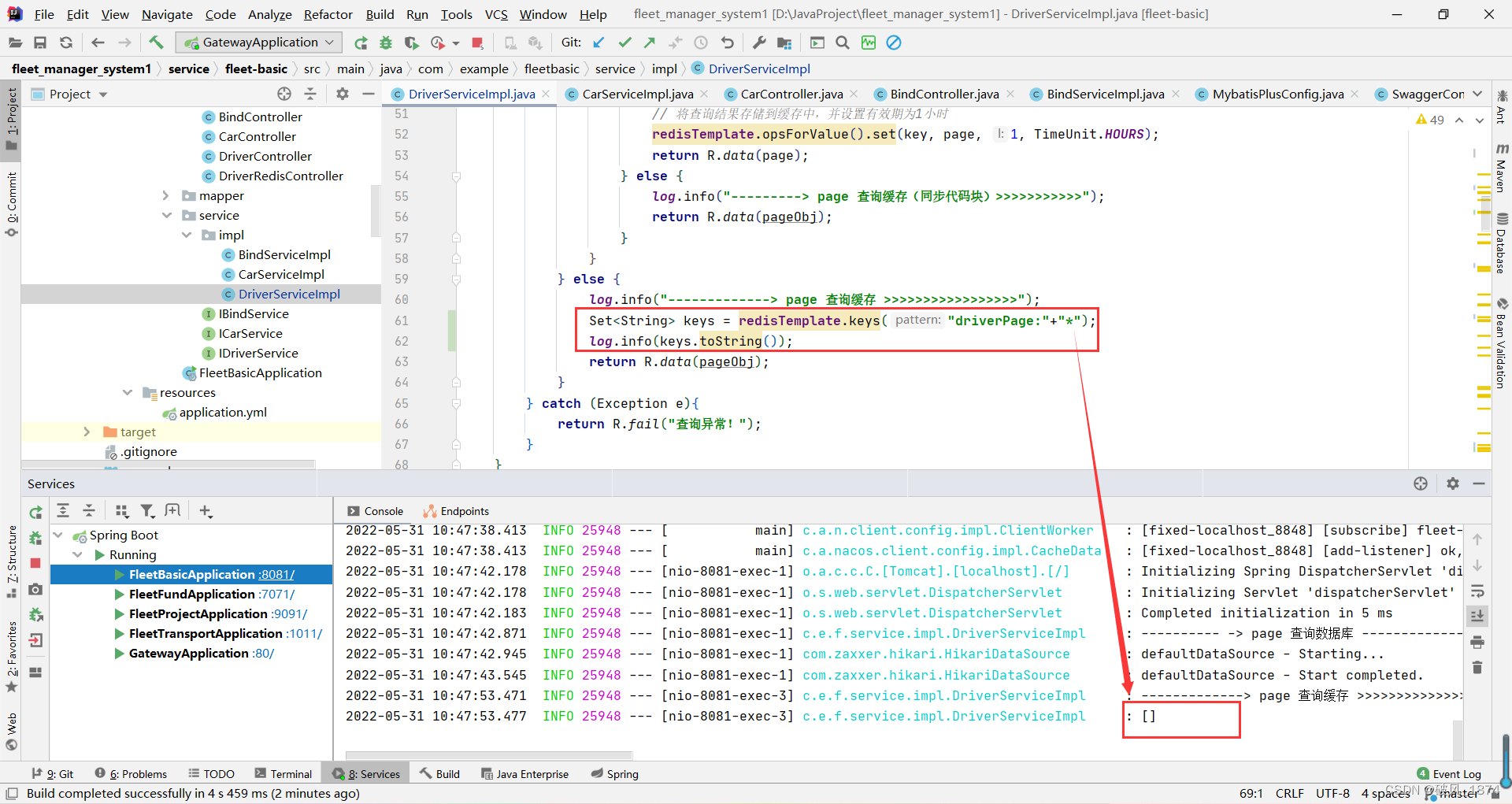Switch to the BindController.java editor tab

click(943, 94)
